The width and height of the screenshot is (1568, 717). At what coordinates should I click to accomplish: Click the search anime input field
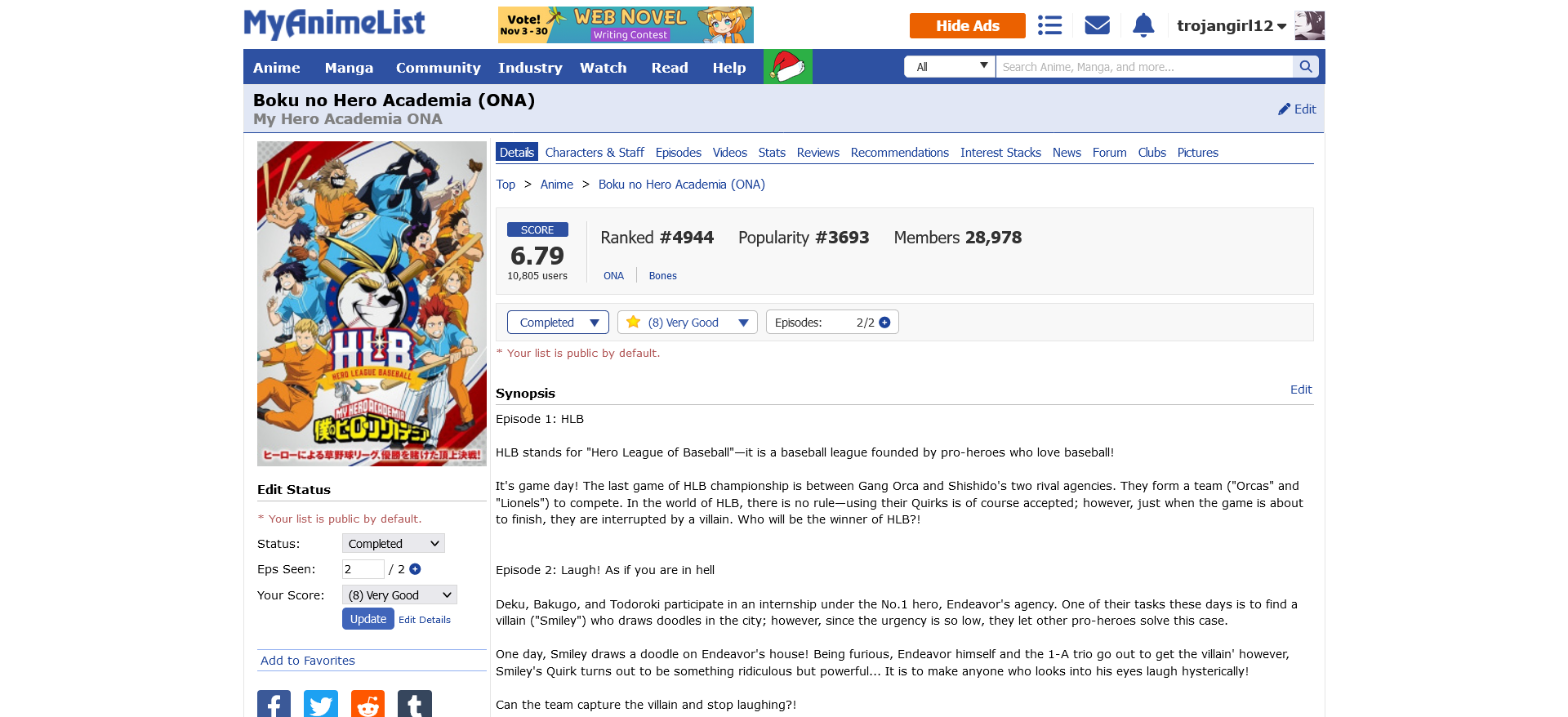pyautogui.click(x=1144, y=67)
